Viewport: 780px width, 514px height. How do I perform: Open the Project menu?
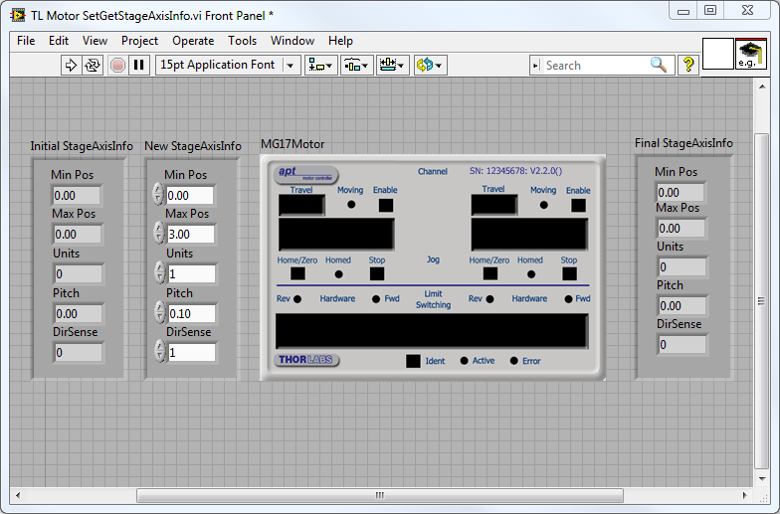[x=139, y=41]
